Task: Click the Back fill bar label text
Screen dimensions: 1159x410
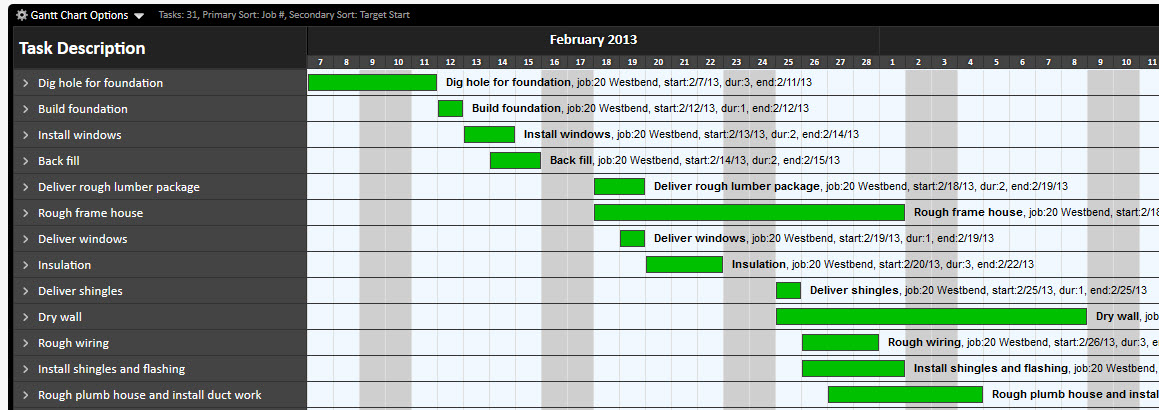Action: pos(695,160)
